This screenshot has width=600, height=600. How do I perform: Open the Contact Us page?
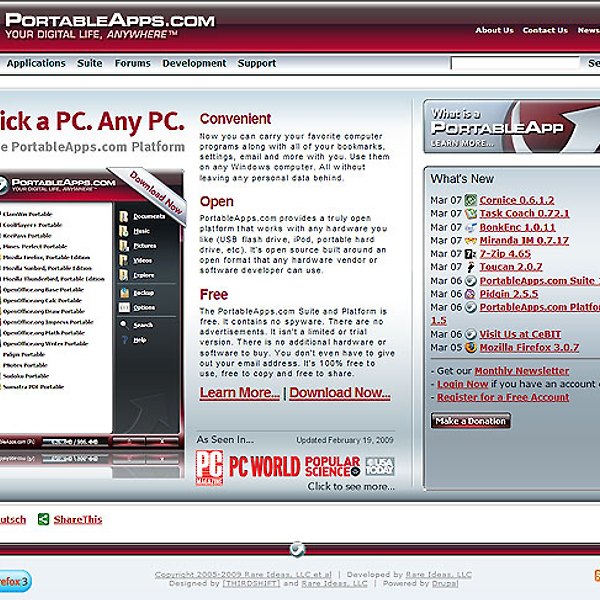tap(545, 30)
